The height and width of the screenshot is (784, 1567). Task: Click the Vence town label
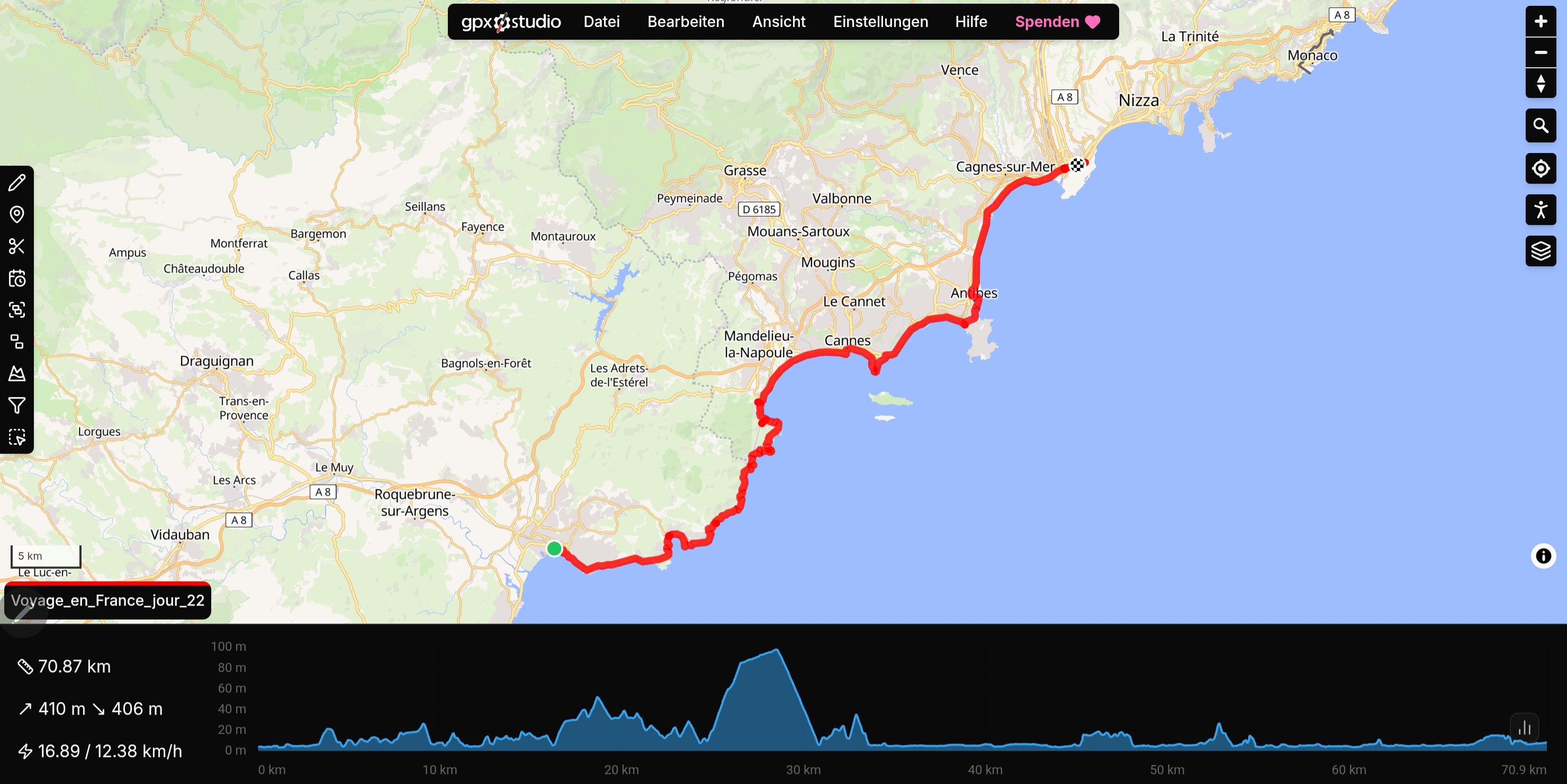tap(960, 70)
